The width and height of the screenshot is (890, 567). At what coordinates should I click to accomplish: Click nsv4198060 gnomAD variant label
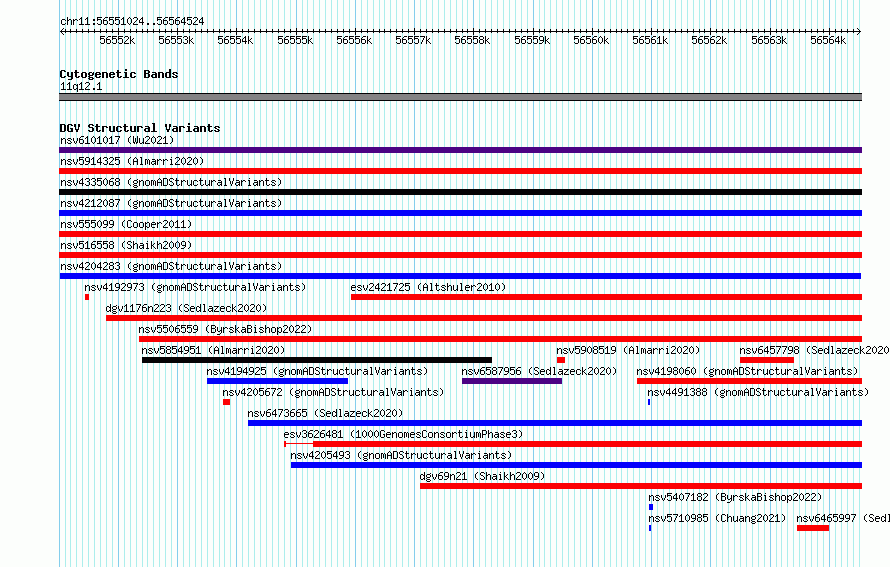(748, 371)
